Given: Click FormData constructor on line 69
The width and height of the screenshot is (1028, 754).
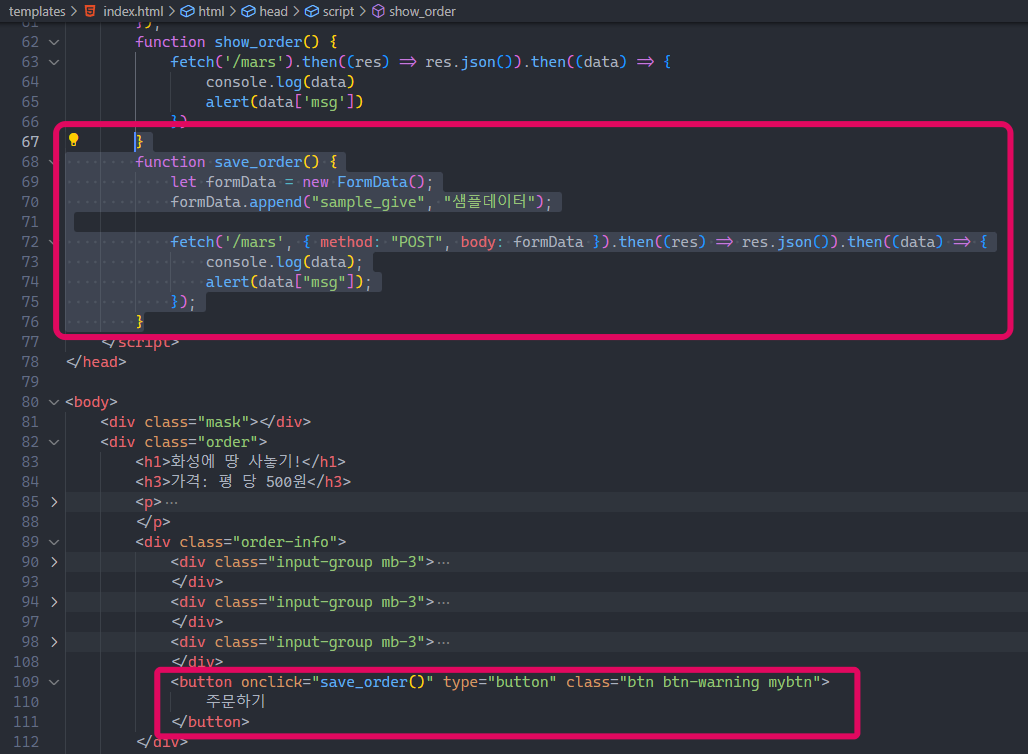Looking at the screenshot, I should [x=372, y=182].
